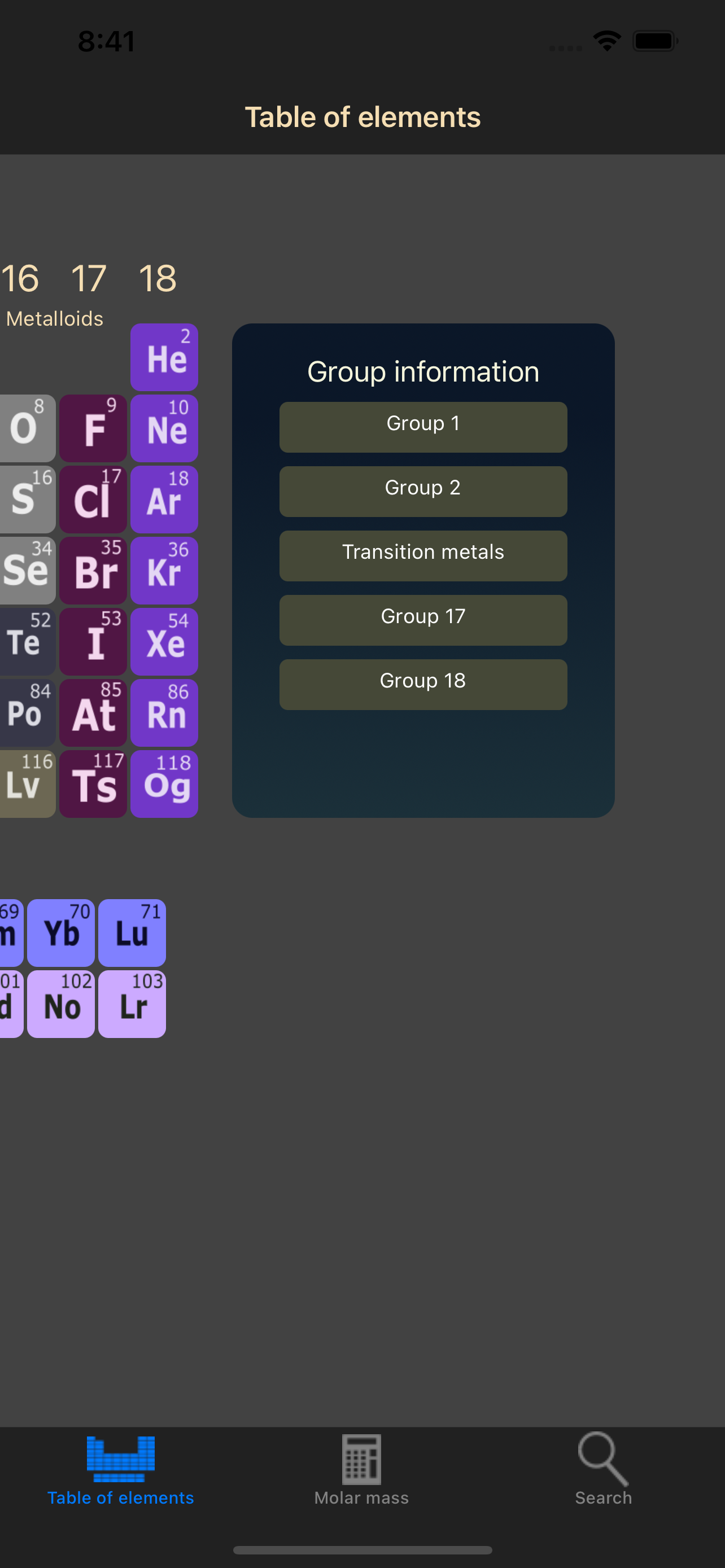Select the Bromine (Br) element tile
Screen dimensions: 725x1568
pyautogui.click(x=93, y=571)
